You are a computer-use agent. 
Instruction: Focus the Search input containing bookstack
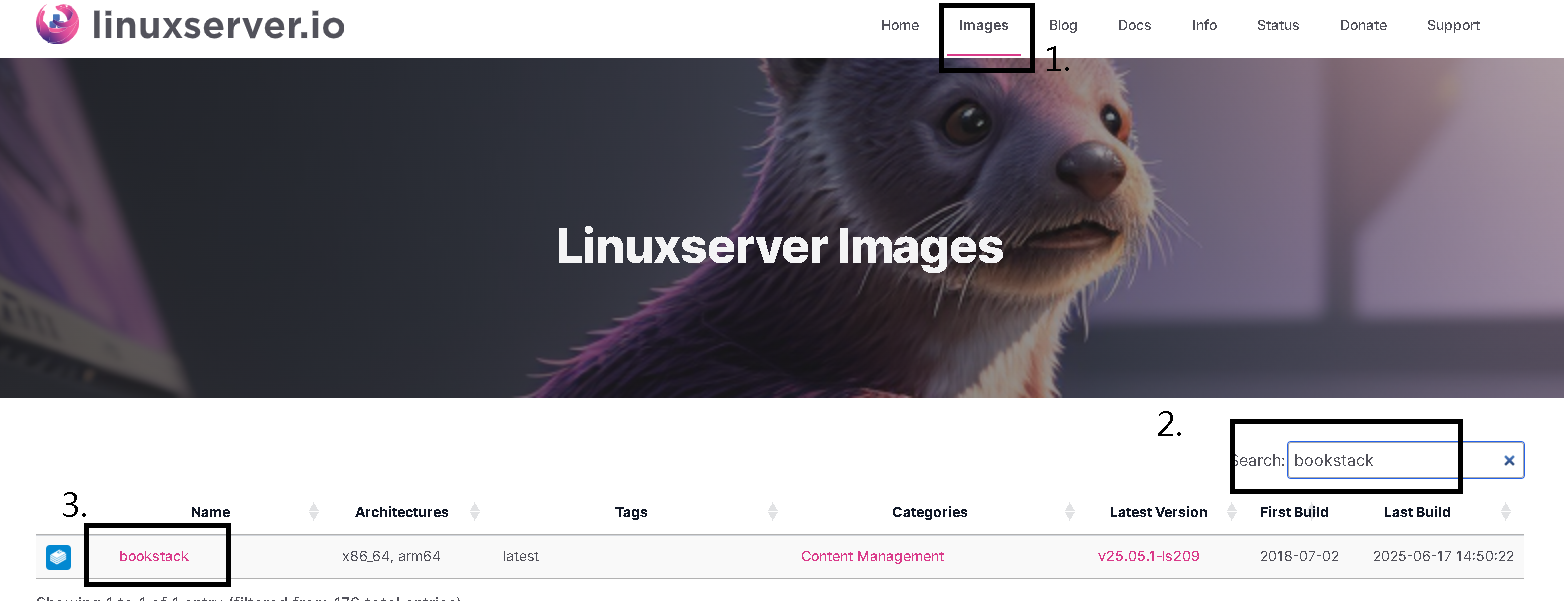1405,460
